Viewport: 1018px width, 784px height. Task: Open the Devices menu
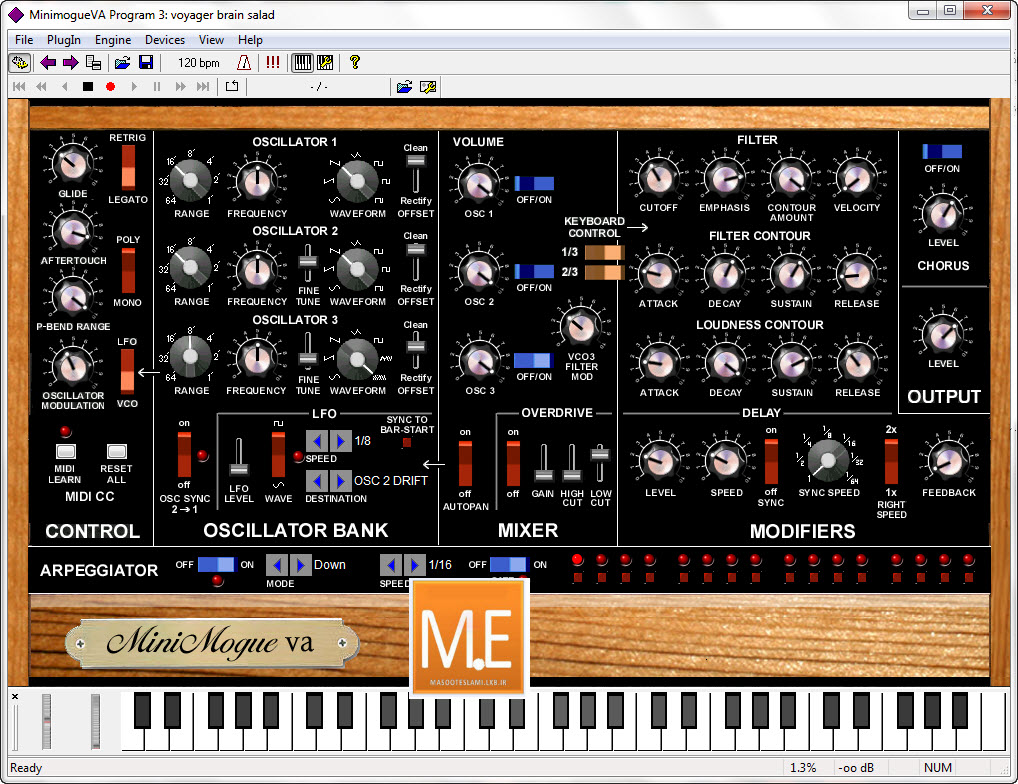(165, 40)
